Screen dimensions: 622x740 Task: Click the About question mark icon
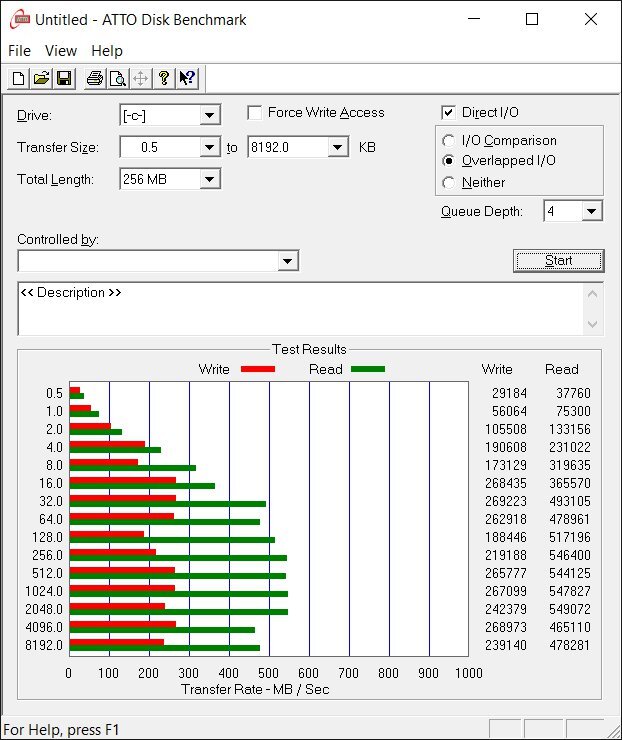[x=164, y=78]
